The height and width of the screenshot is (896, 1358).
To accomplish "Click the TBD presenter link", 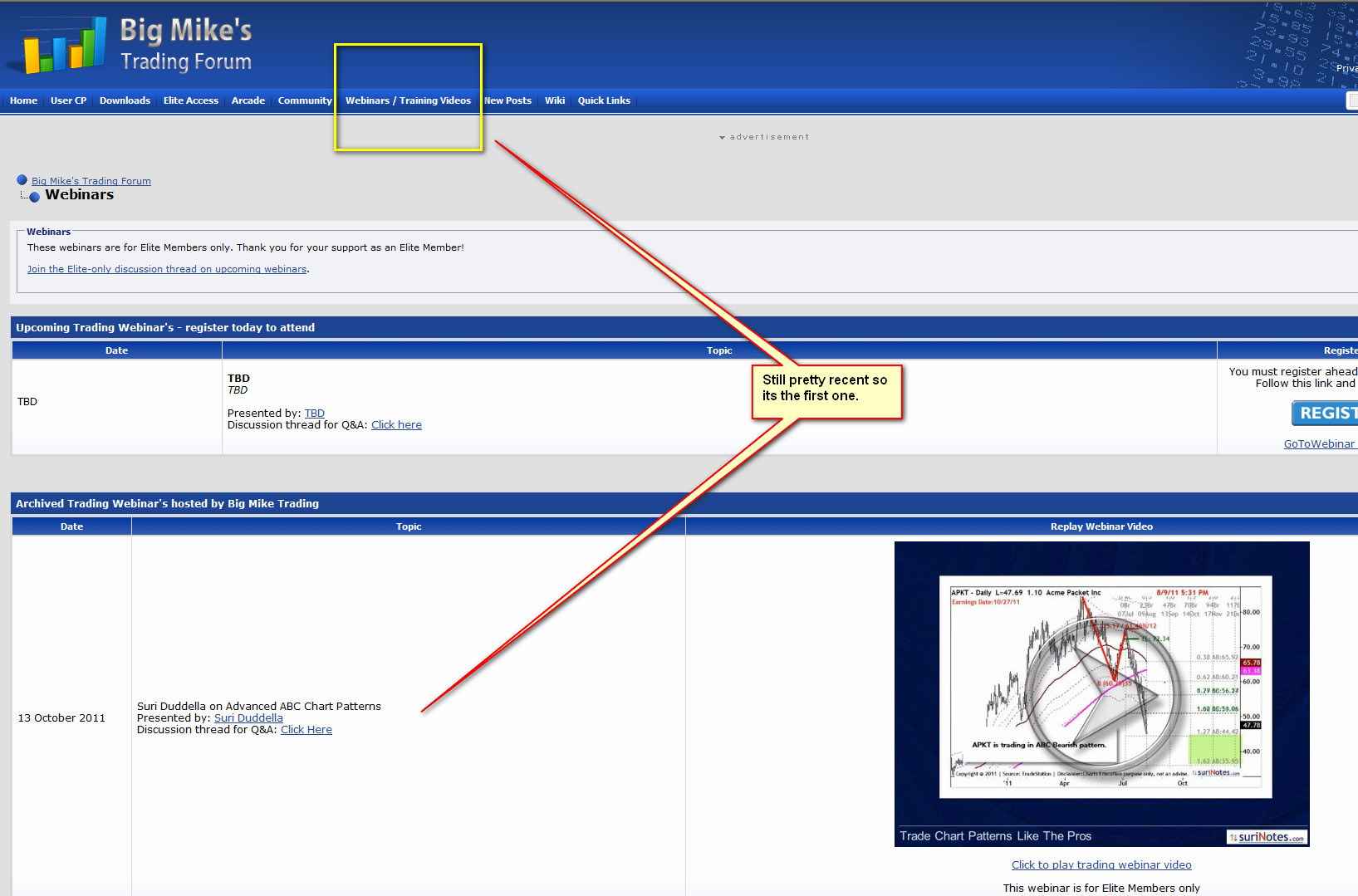I will point(314,414).
